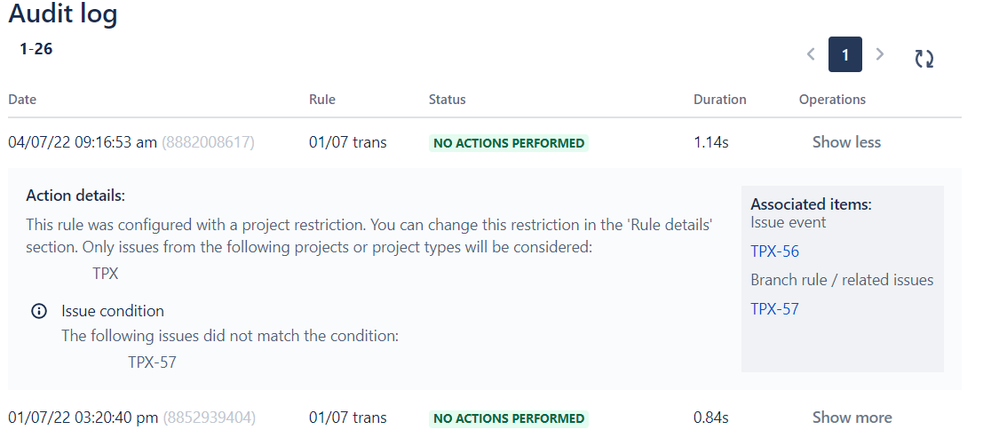Click the Issue condition info icon
Viewport: 999px width, 447px height.
[39, 311]
